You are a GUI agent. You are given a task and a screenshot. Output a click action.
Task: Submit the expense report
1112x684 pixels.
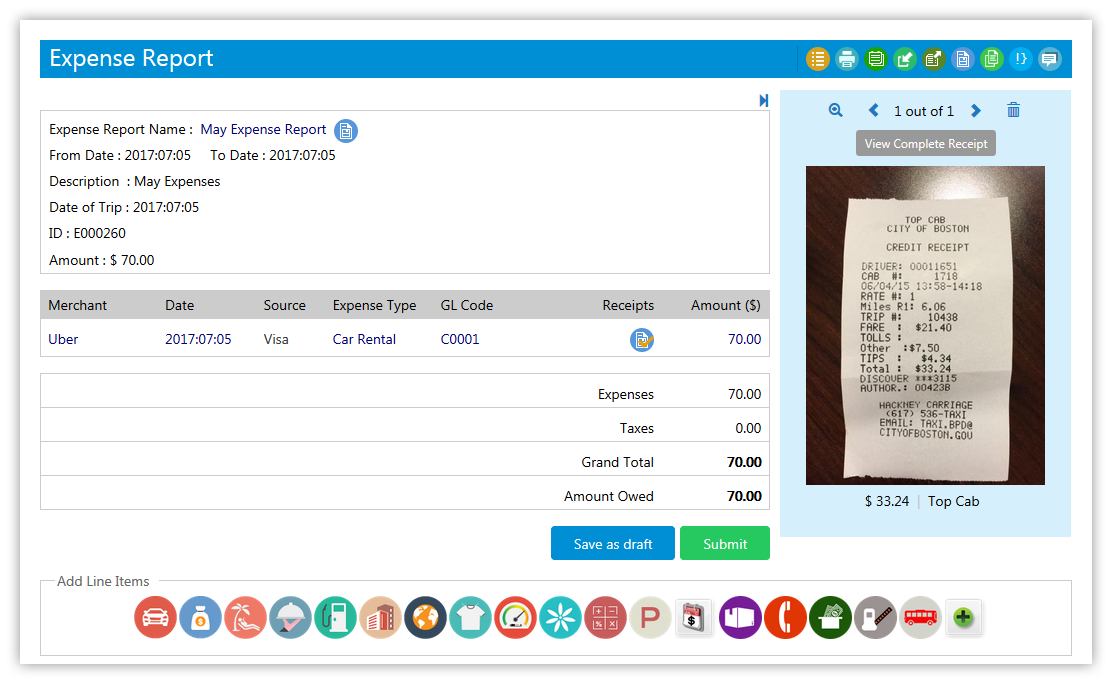pos(725,544)
